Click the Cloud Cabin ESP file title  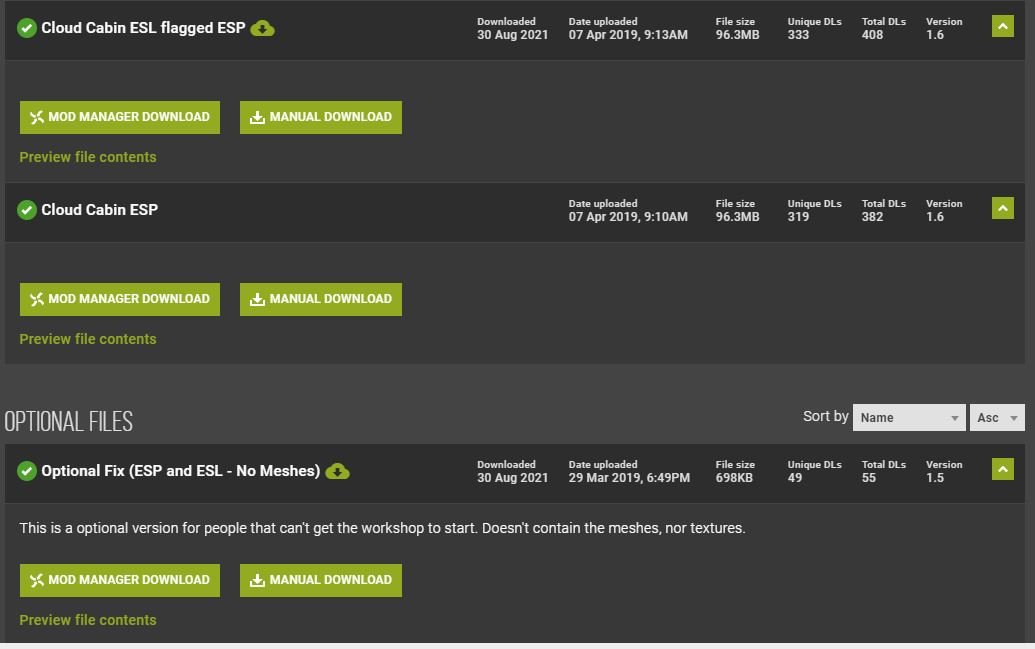click(x=99, y=210)
